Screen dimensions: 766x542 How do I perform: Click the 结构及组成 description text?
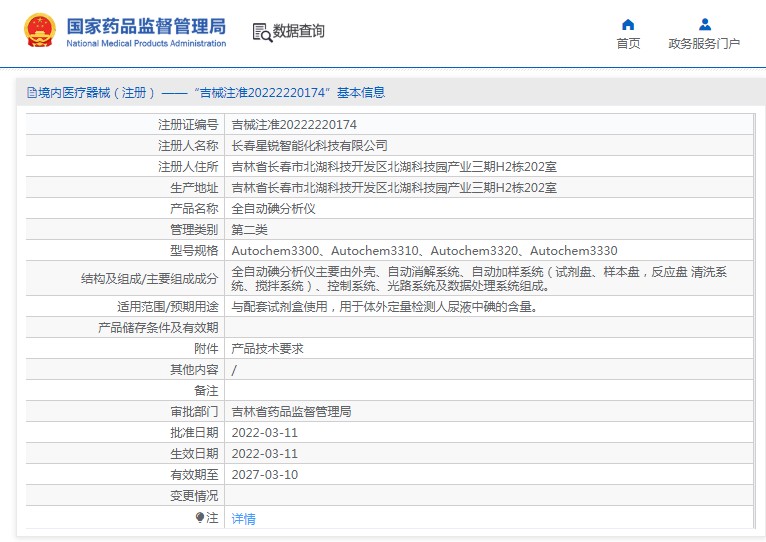(479, 279)
